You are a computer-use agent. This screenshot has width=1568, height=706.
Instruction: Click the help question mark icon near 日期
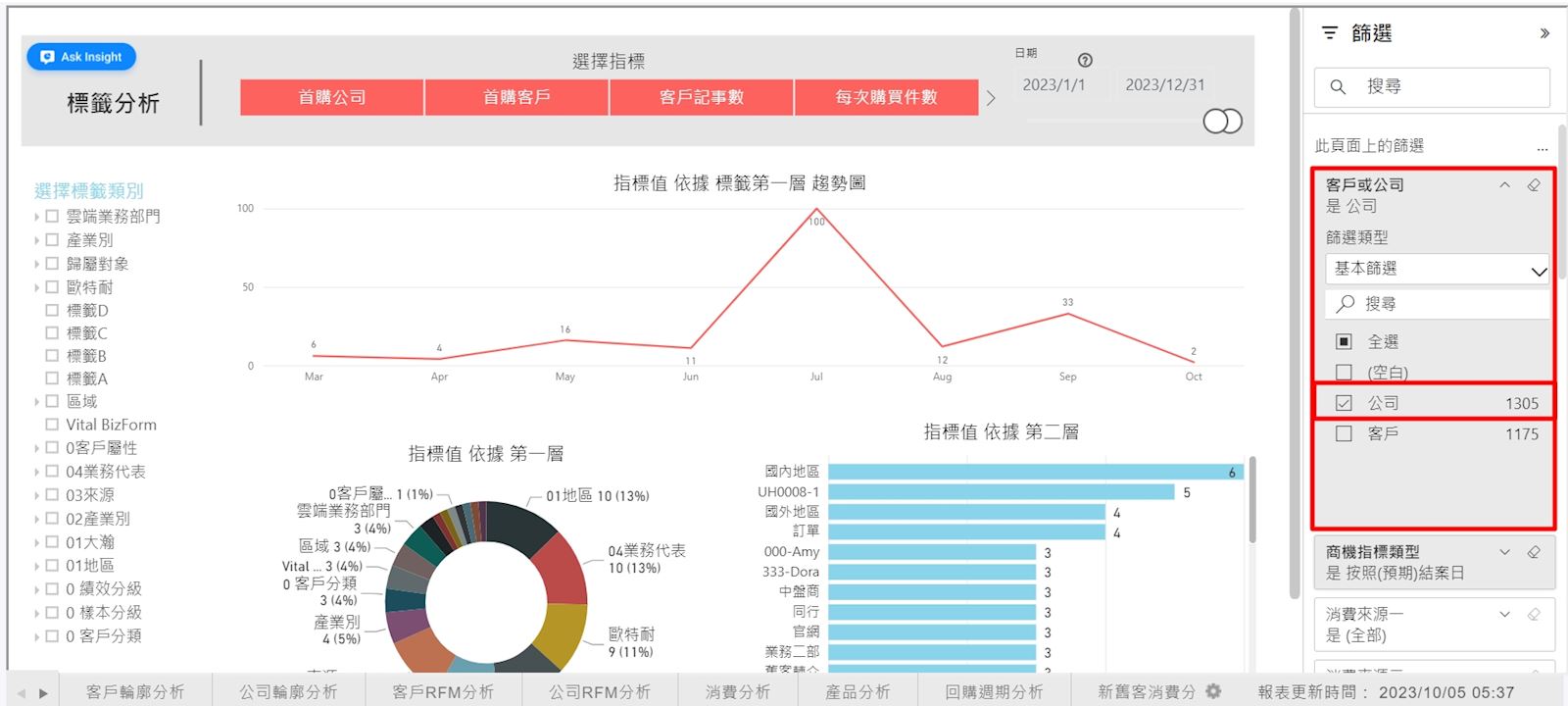pos(1085,60)
